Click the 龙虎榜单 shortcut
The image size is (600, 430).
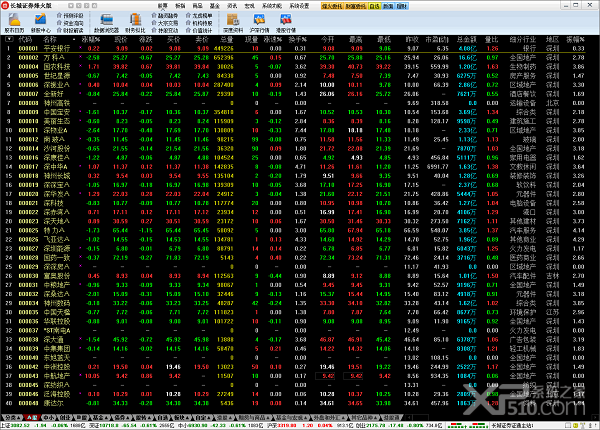pos(199,16)
